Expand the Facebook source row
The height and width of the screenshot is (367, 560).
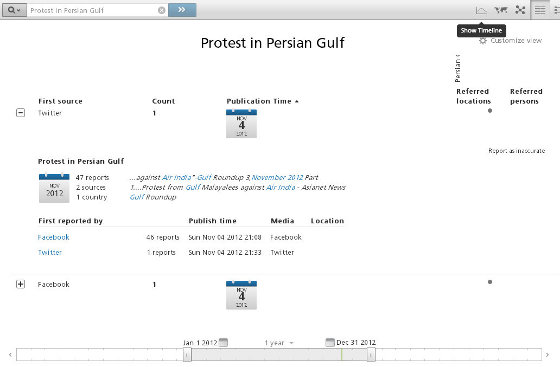(x=20, y=284)
